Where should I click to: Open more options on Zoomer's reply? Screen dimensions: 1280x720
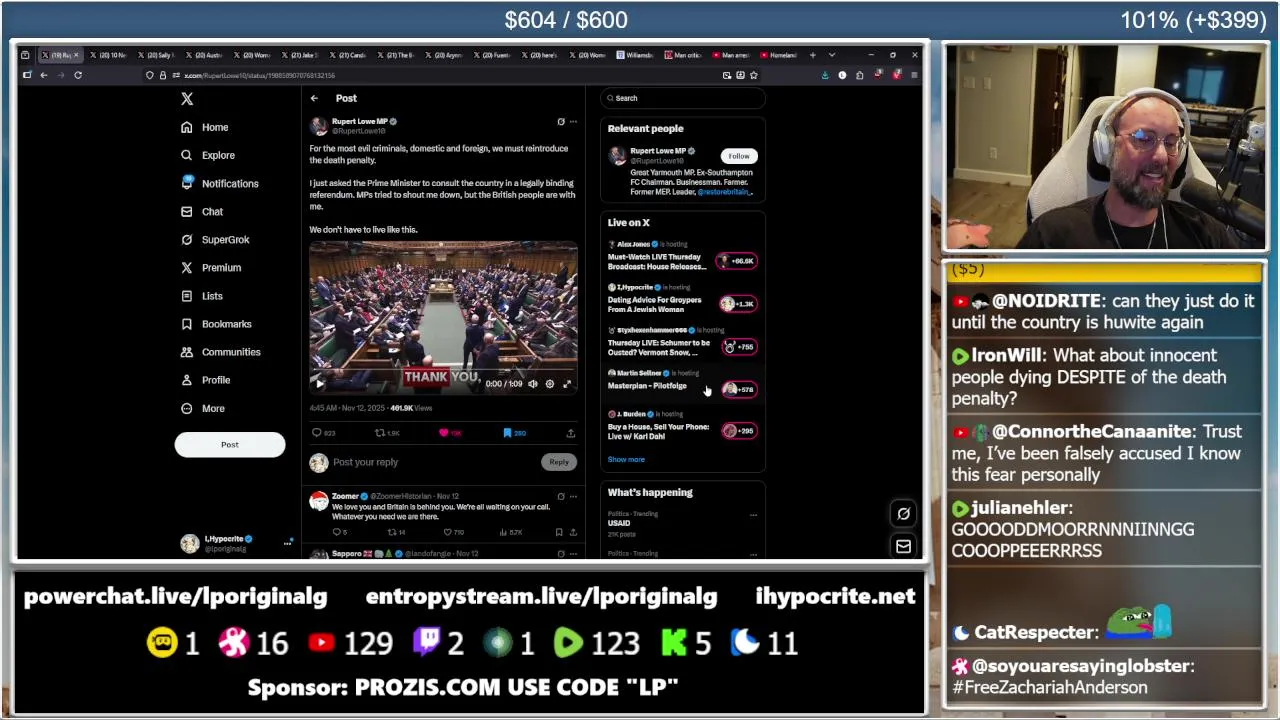point(573,496)
